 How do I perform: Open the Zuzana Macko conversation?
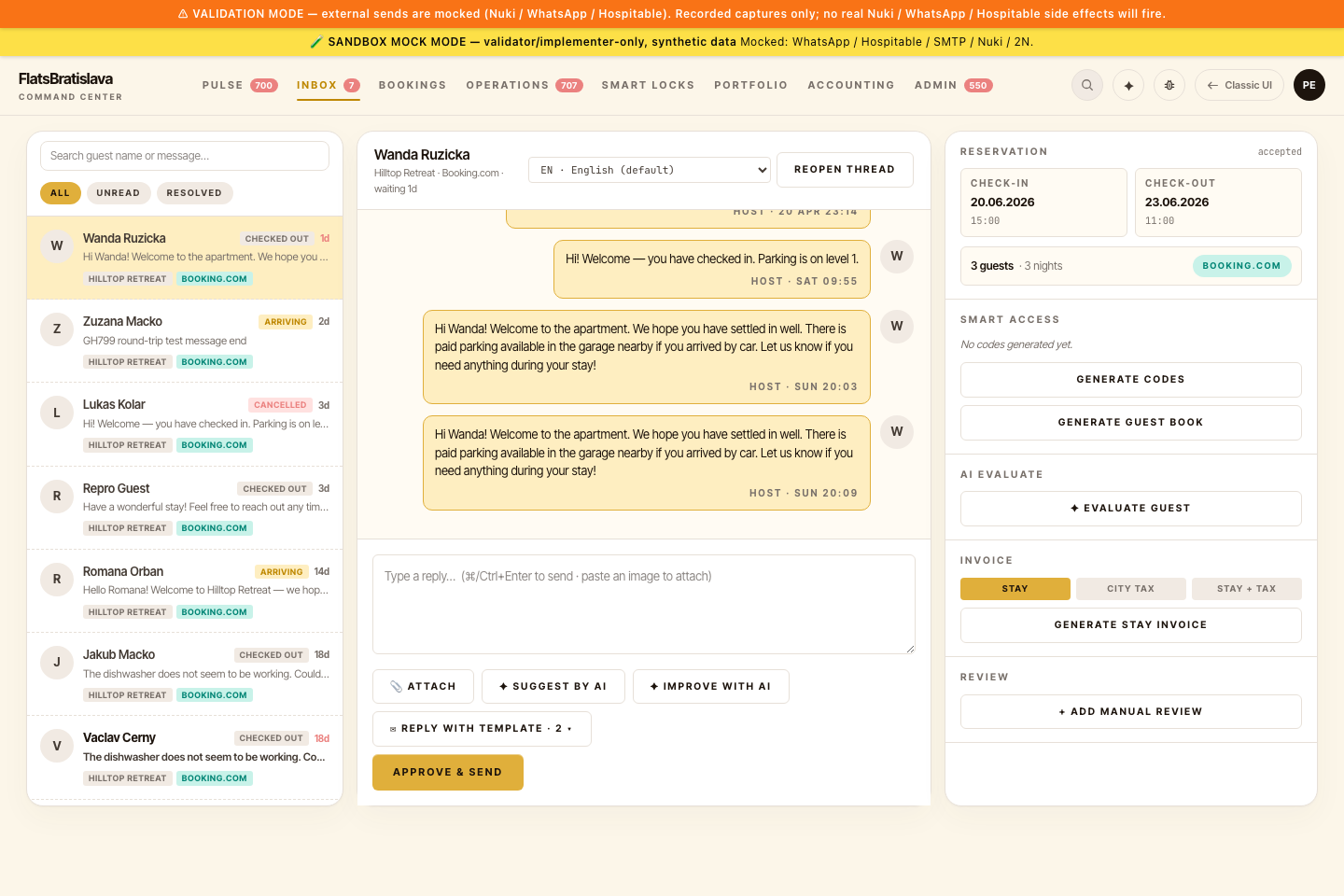[185, 341]
